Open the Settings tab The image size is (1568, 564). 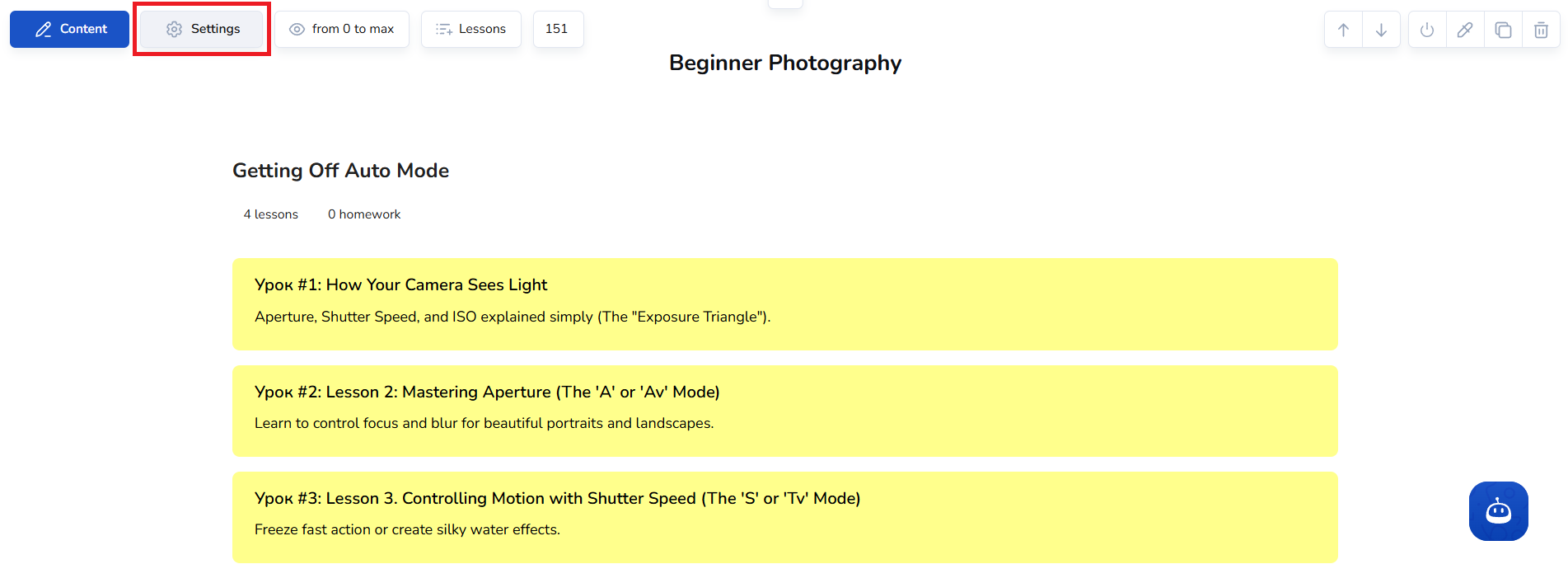[203, 29]
